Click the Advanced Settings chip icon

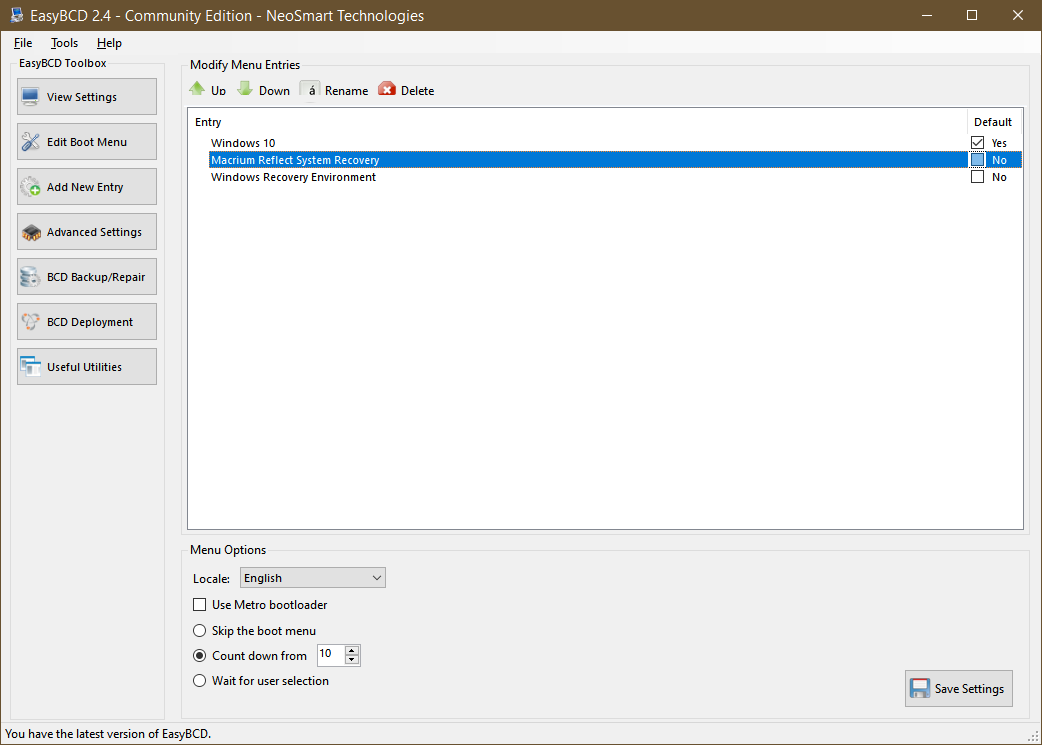tap(31, 232)
